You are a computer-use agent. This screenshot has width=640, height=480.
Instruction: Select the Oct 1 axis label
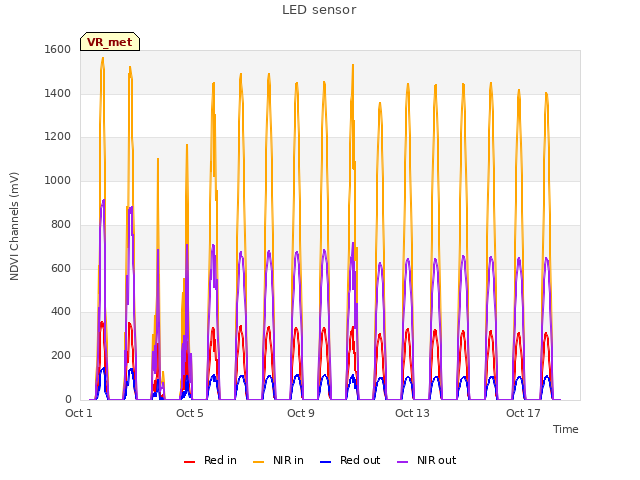point(79,413)
